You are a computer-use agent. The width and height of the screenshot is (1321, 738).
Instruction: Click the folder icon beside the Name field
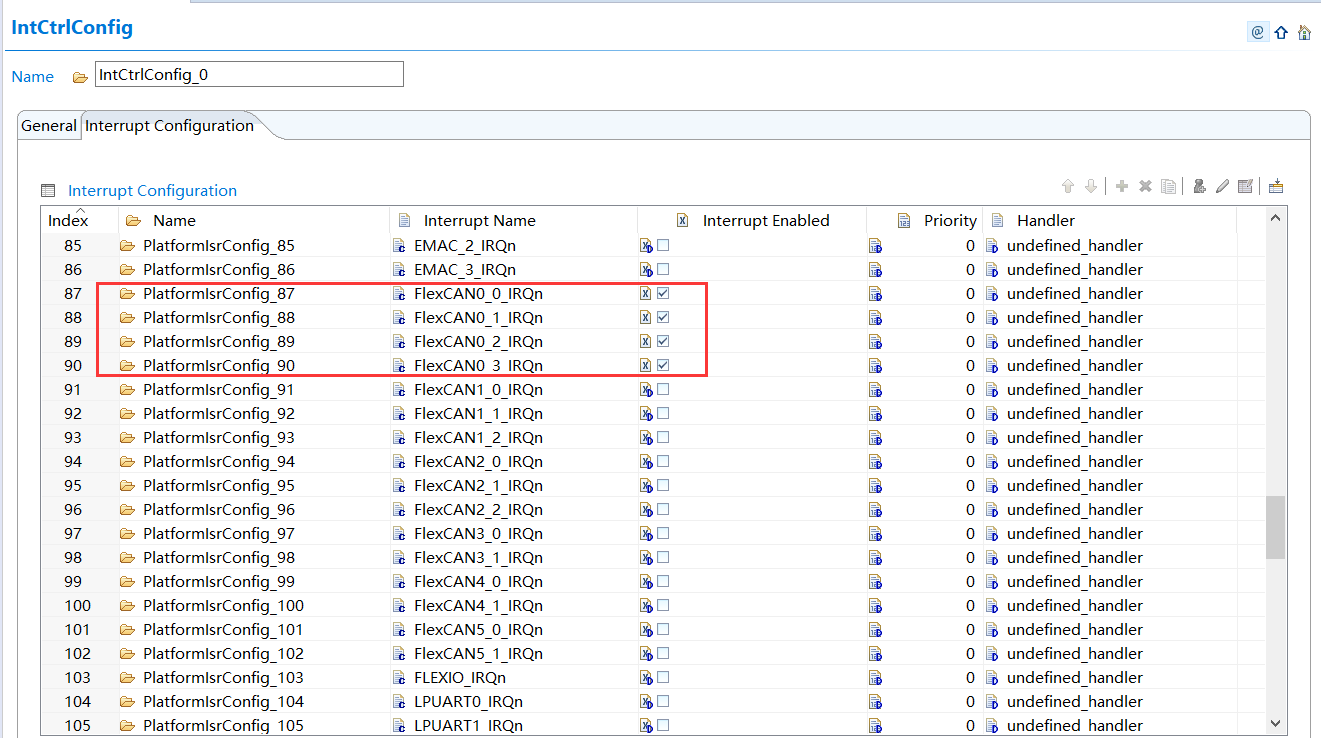pyautogui.click(x=80, y=77)
